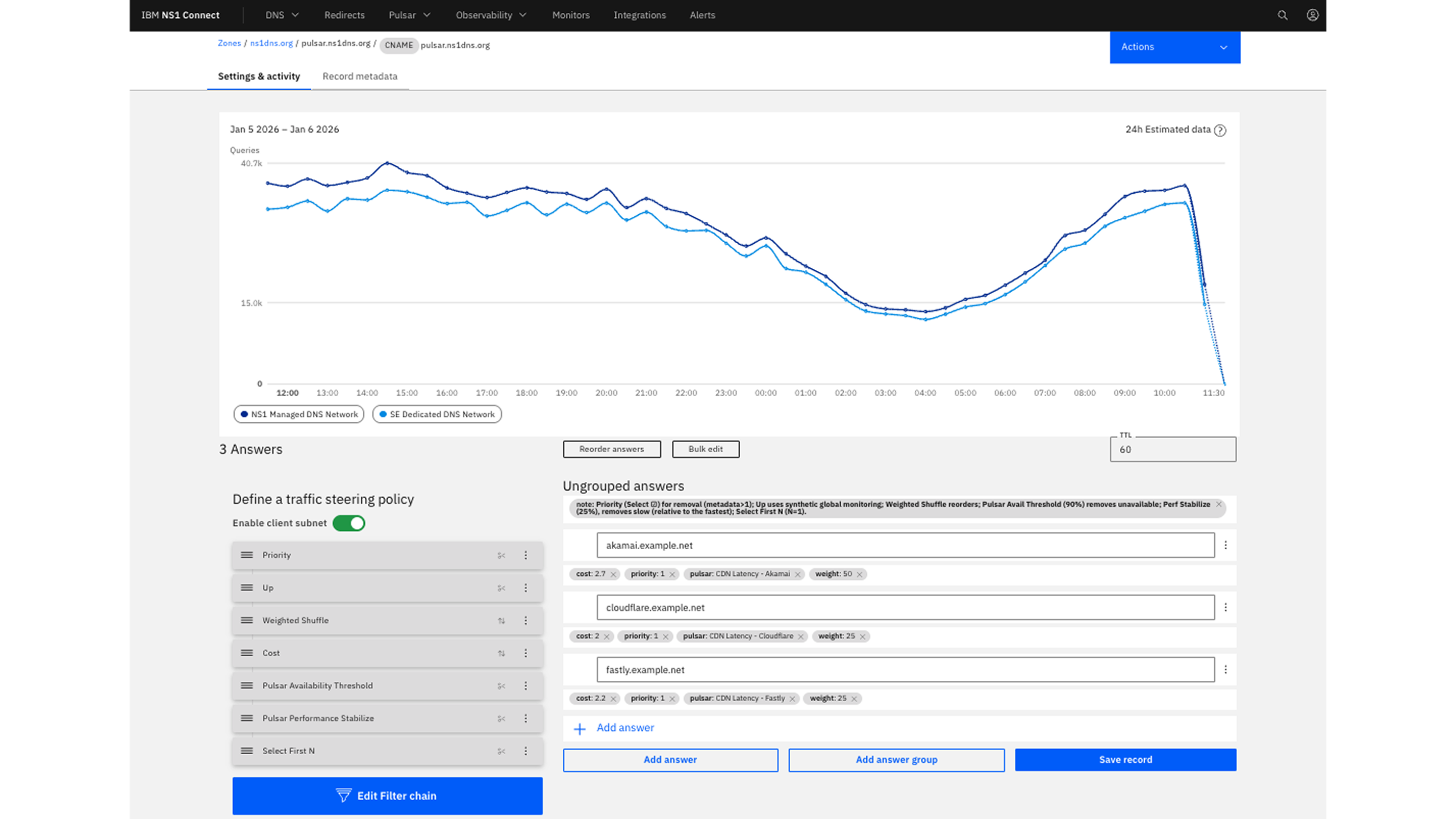Open Select First N overflow menu
The width and height of the screenshot is (1456, 819).
click(525, 751)
